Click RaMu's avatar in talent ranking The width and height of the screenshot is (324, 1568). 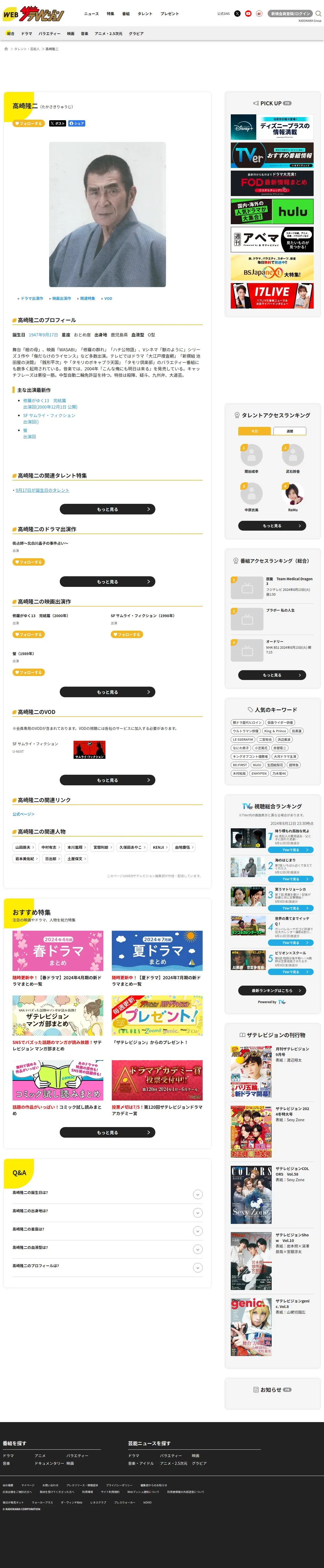[293, 494]
